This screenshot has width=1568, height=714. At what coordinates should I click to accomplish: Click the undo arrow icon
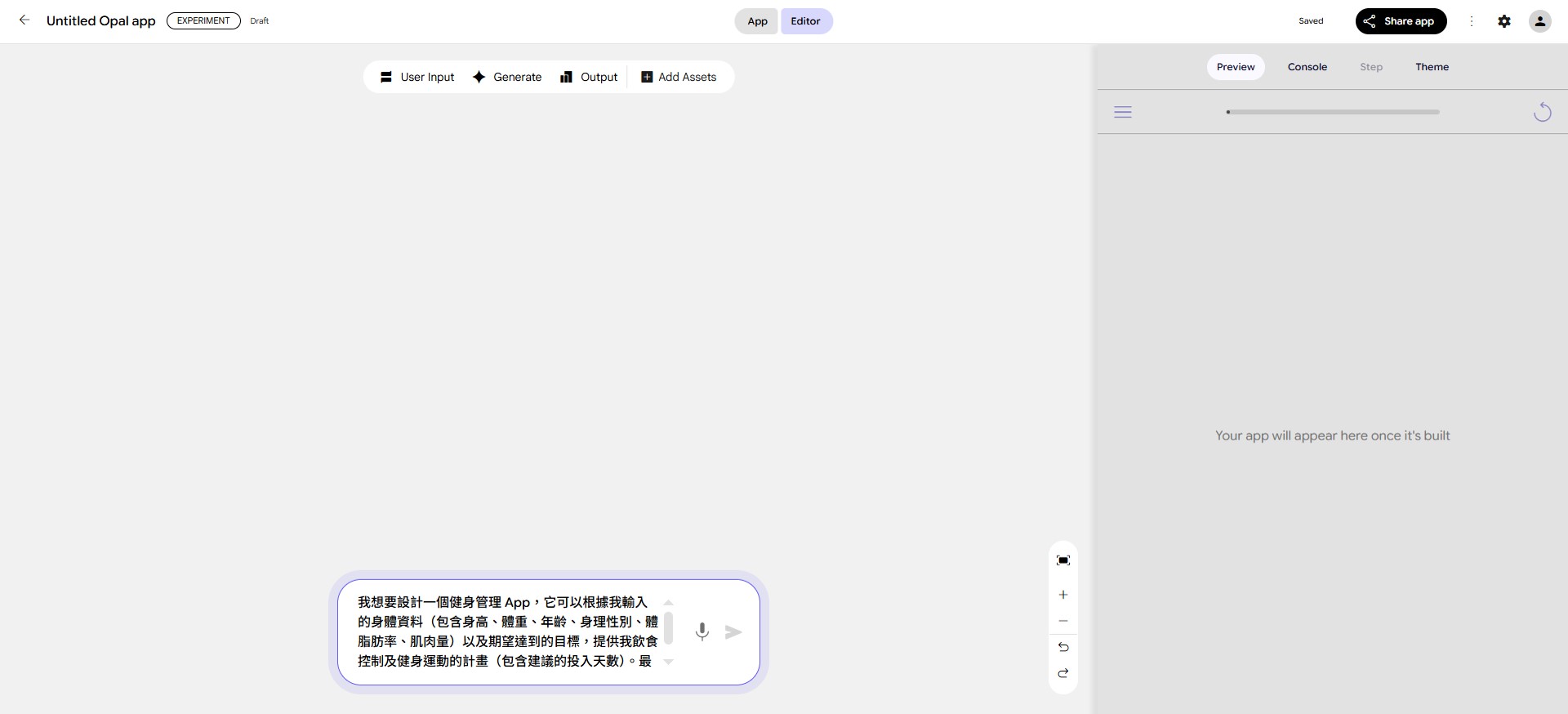click(x=1062, y=647)
